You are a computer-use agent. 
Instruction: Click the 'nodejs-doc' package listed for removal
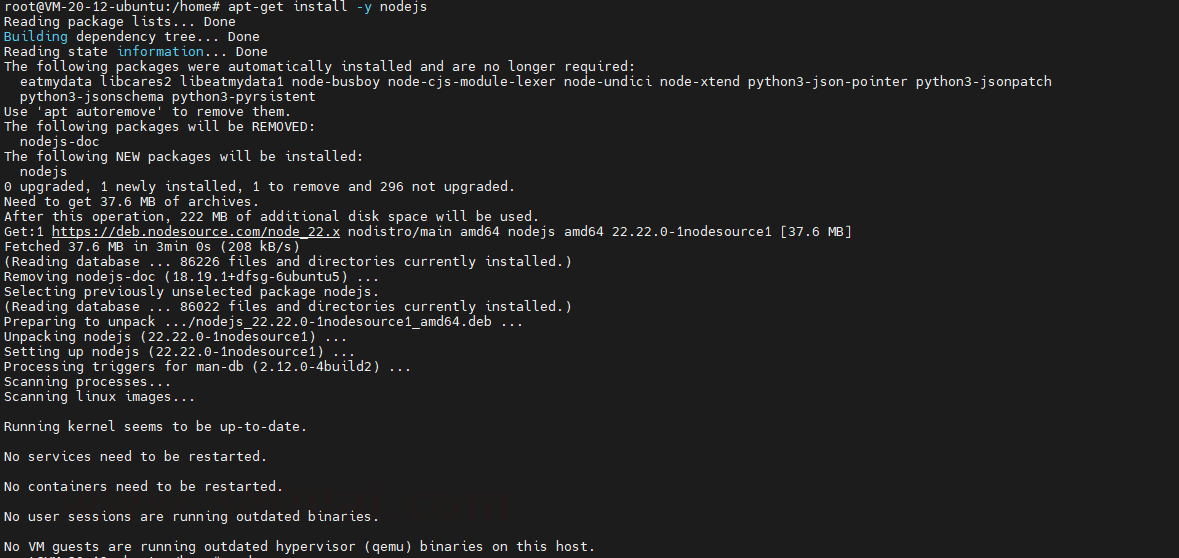[60, 142]
